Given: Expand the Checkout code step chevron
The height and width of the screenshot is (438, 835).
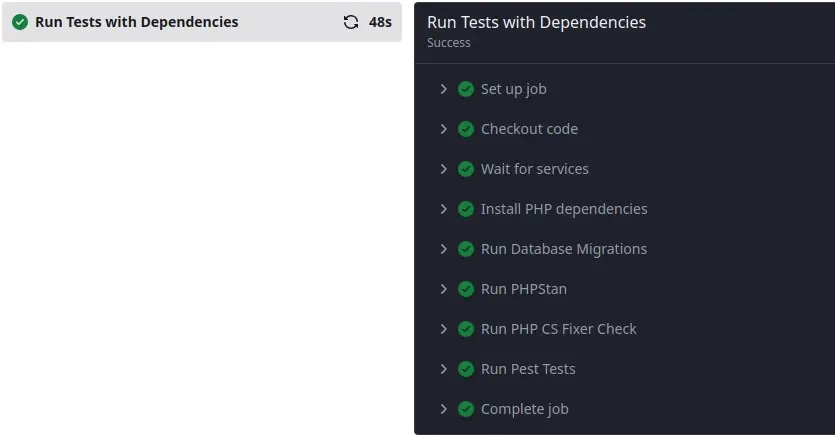Looking at the screenshot, I should click(444, 129).
